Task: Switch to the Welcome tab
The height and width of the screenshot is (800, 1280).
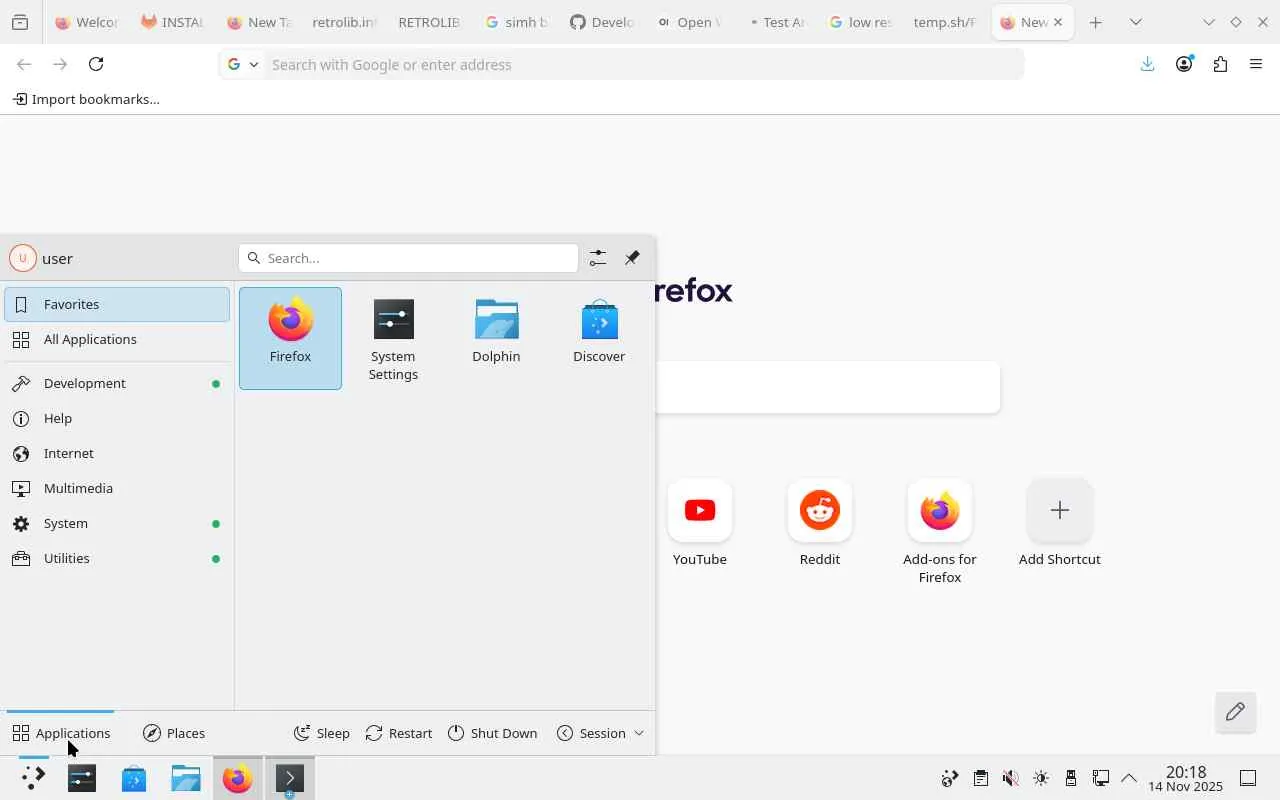Action: point(87,22)
